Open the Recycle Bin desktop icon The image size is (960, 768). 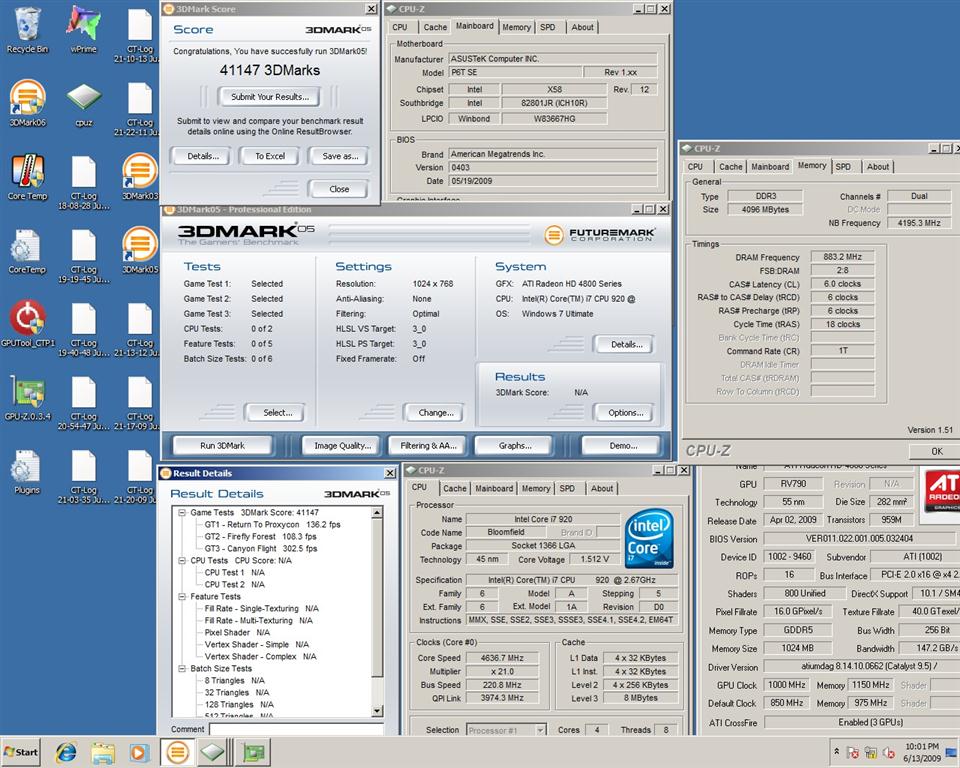[x=27, y=29]
